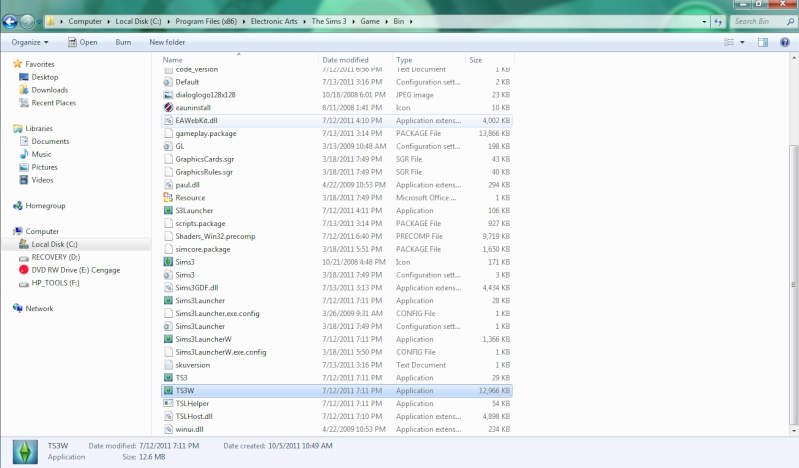The height and width of the screenshot is (468, 799).
Task: Select Computer in the address breadcrumb
Action: (x=85, y=21)
